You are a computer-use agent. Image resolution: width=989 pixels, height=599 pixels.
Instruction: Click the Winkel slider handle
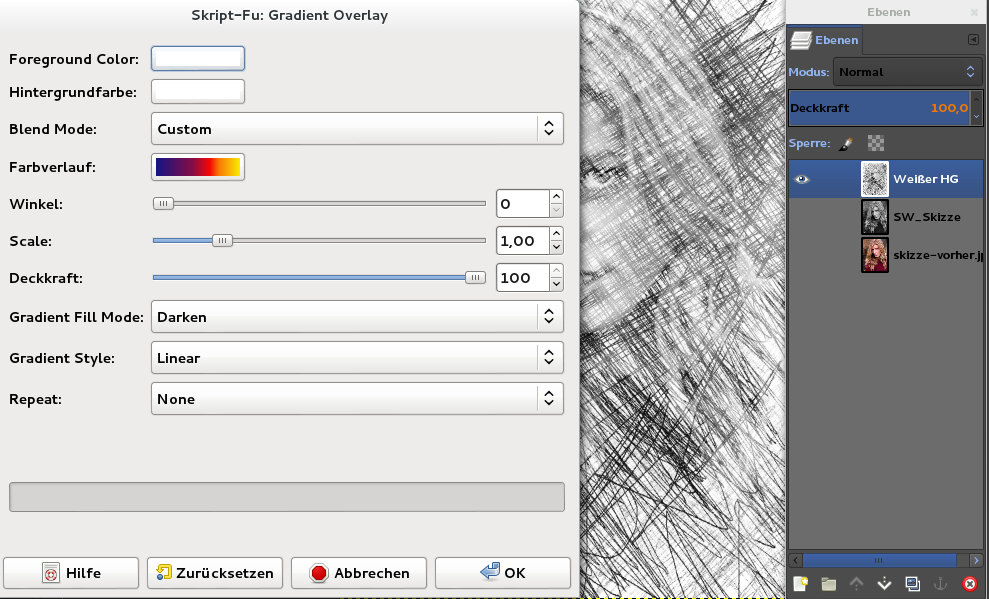[x=163, y=204]
